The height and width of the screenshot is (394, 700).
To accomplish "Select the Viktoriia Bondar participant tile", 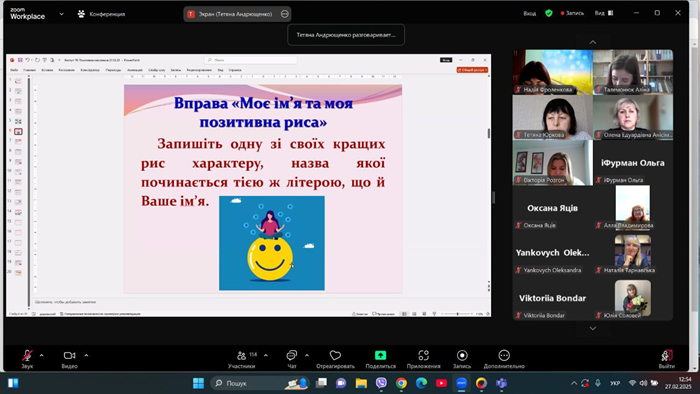I will pyautogui.click(x=553, y=298).
